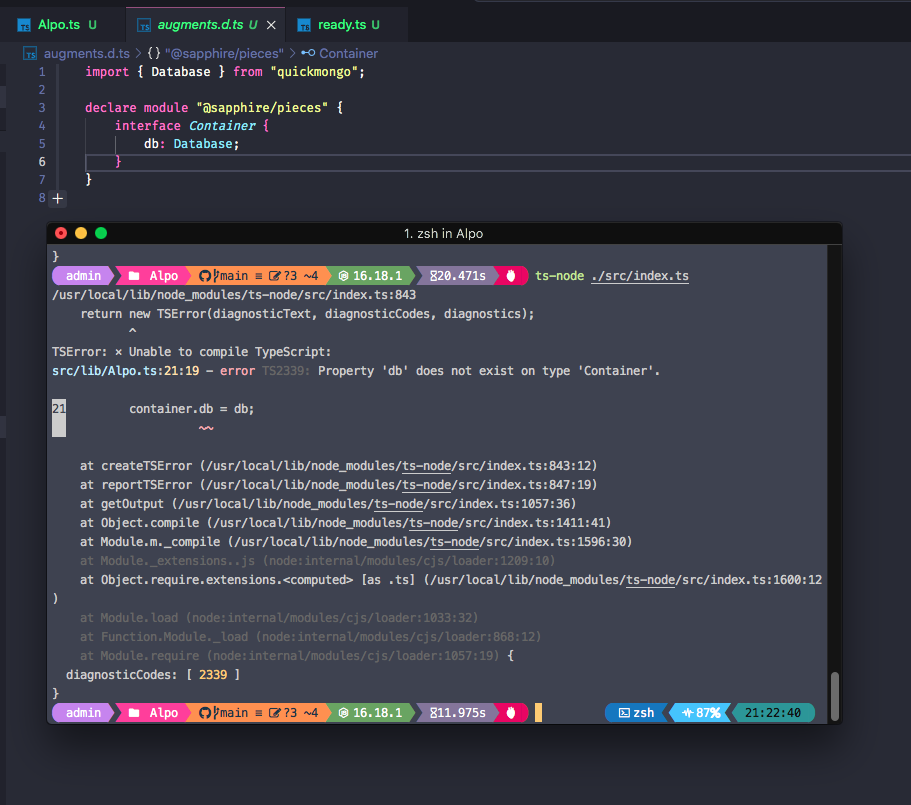The width and height of the screenshot is (911, 805).
Task: Click the TS2339 error code text
Action: (285, 371)
